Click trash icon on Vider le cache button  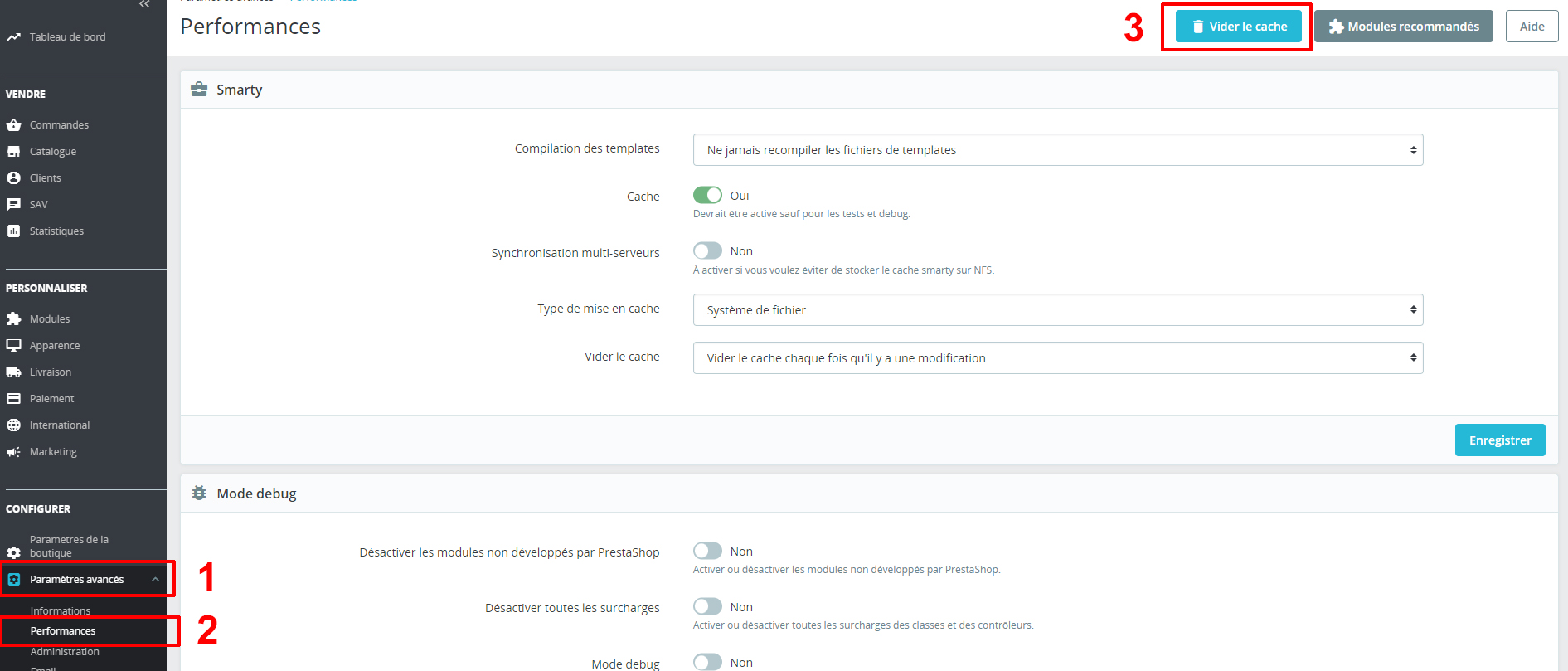1197,27
